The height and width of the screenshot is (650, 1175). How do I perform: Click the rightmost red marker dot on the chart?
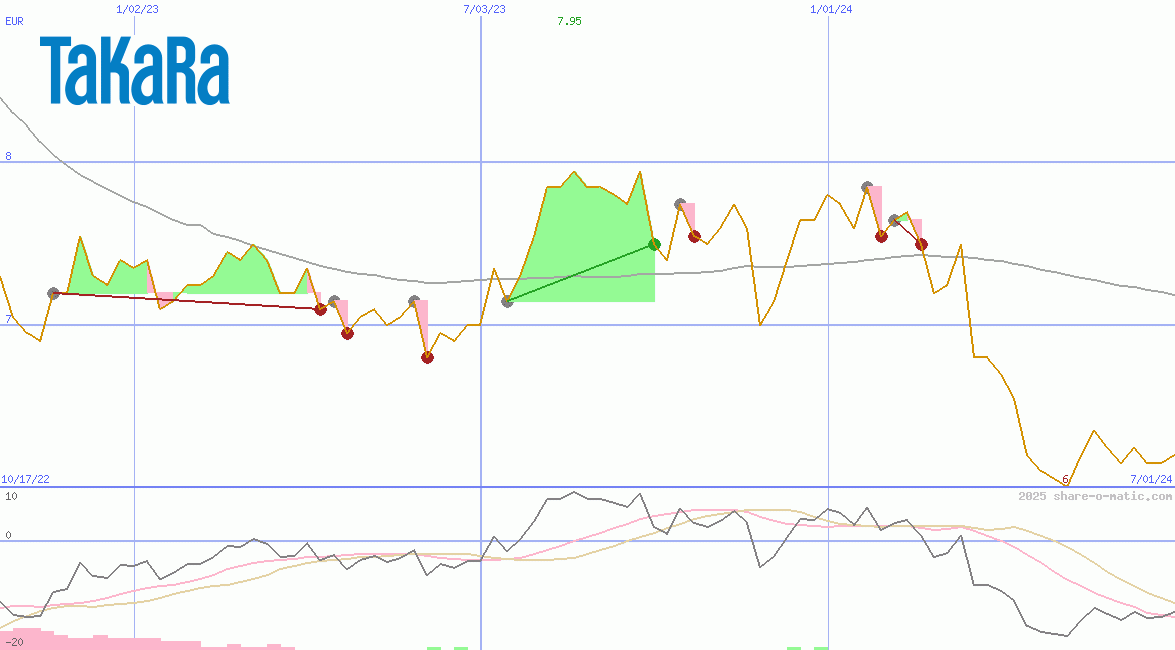921,244
